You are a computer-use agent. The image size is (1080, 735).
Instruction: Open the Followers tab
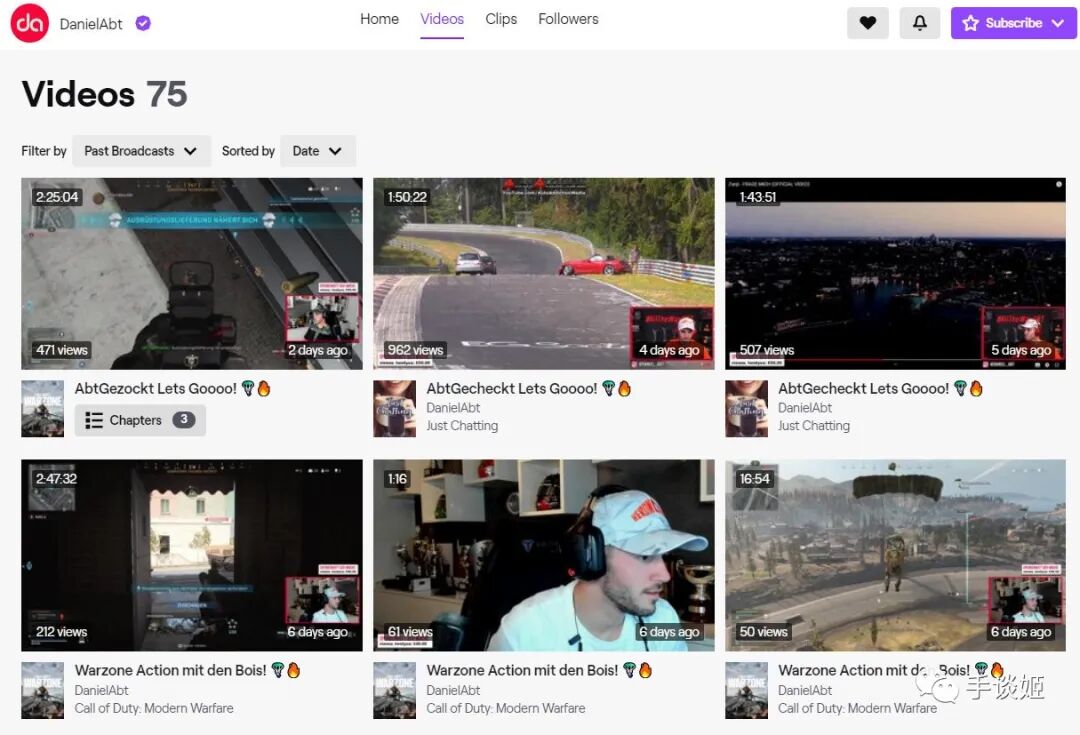click(x=568, y=19)
